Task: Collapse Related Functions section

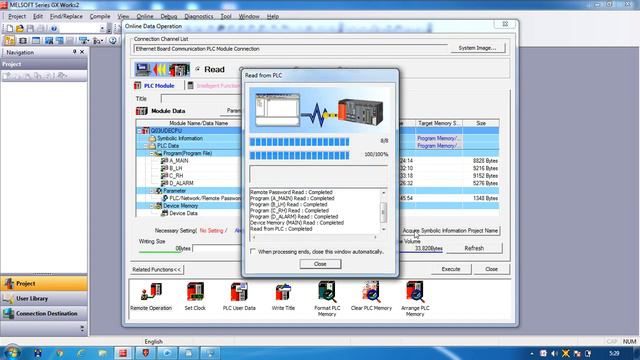Action: coord(157,269)
